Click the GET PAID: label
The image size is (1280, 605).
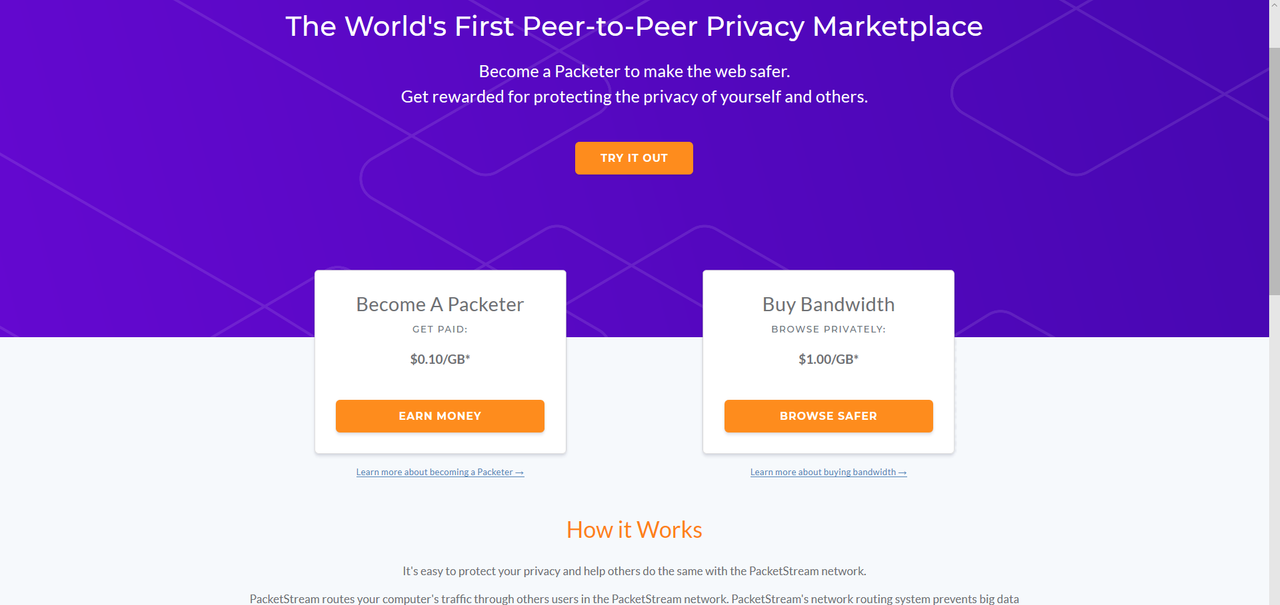(440, 329)
